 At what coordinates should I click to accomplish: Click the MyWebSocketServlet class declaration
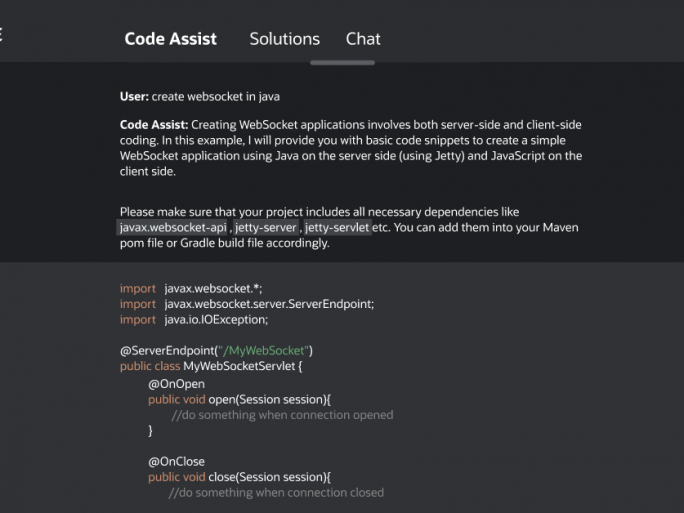click(x=211, y=366)
